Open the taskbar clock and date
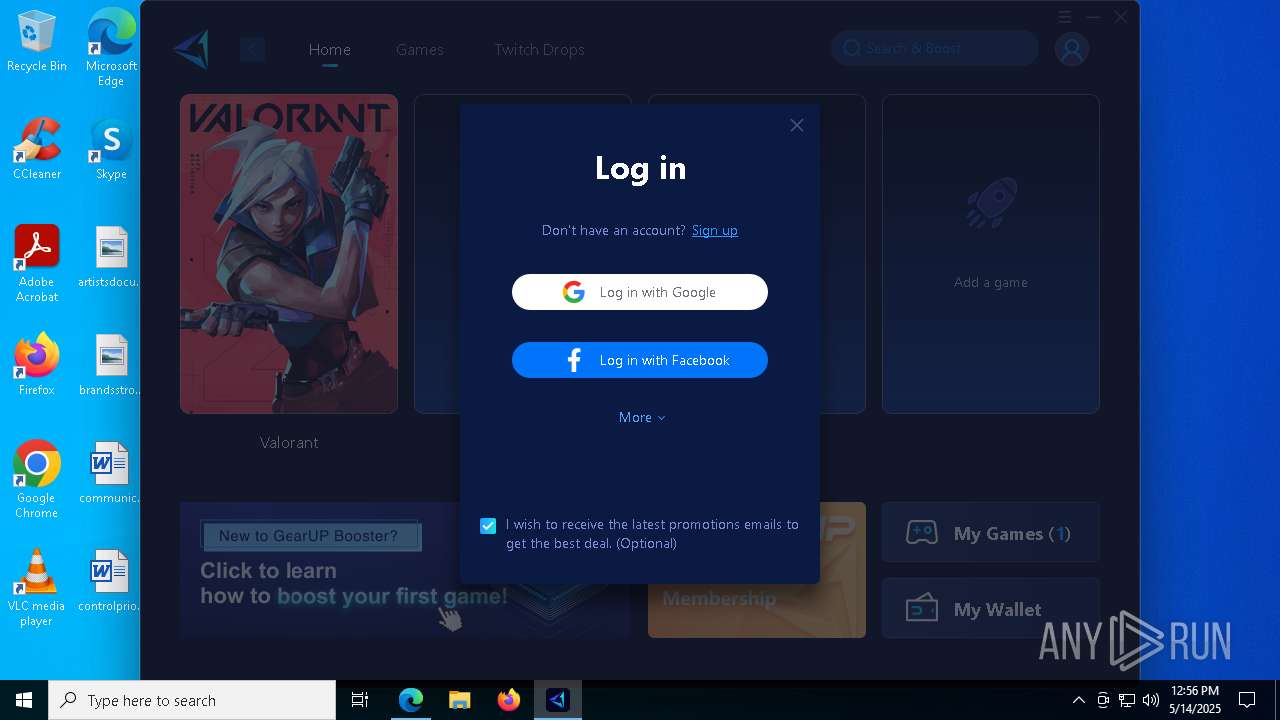Screen dimensions: 1280x720 (1195, 700)
